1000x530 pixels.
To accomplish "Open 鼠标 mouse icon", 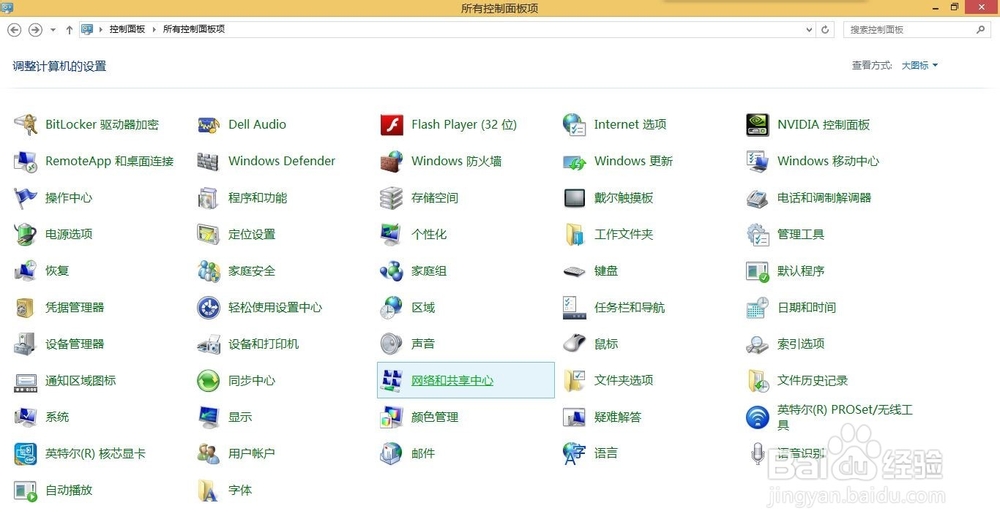I will [x=574, y=344].
